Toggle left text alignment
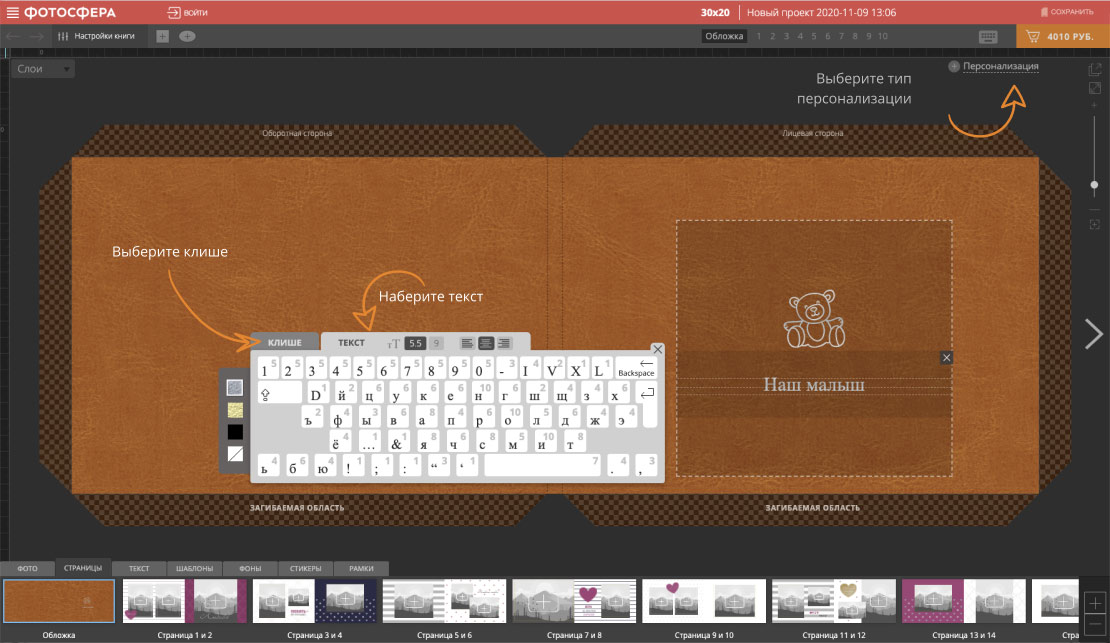Image resolution: width=1110 pixels, height=643 pixels. [x=467, y=343]
